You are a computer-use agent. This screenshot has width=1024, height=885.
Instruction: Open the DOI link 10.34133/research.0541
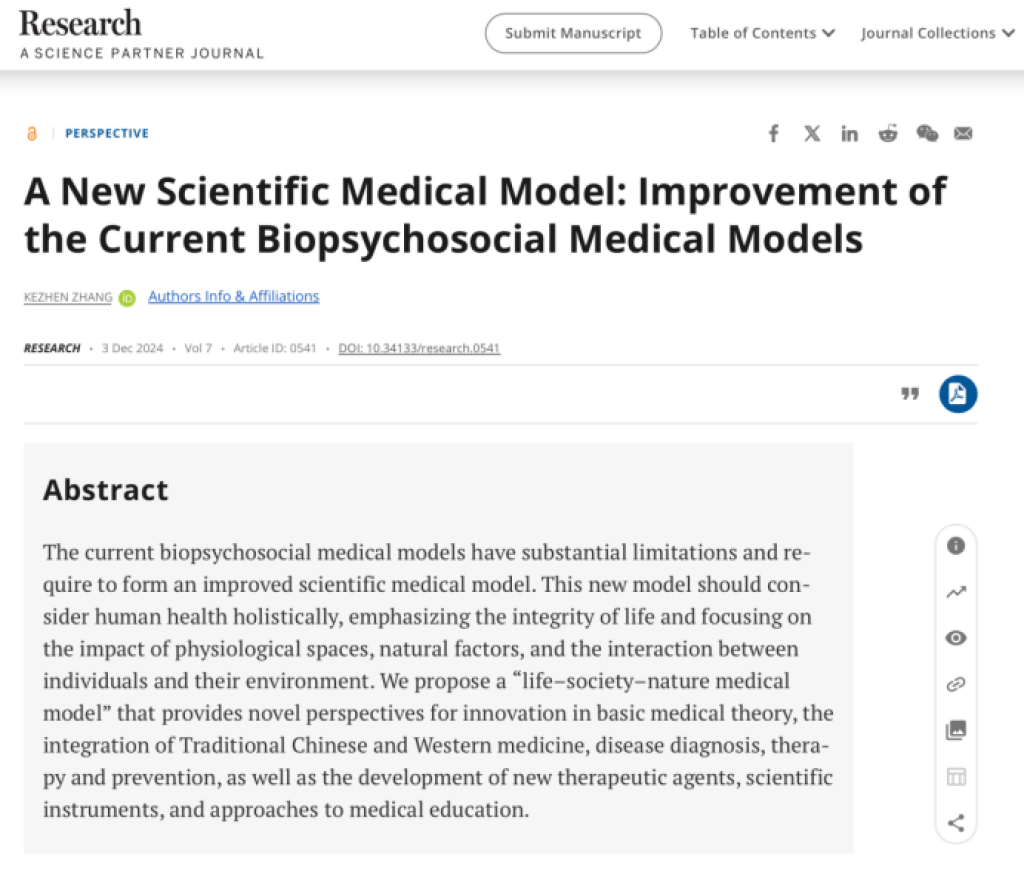coord(419,348)
